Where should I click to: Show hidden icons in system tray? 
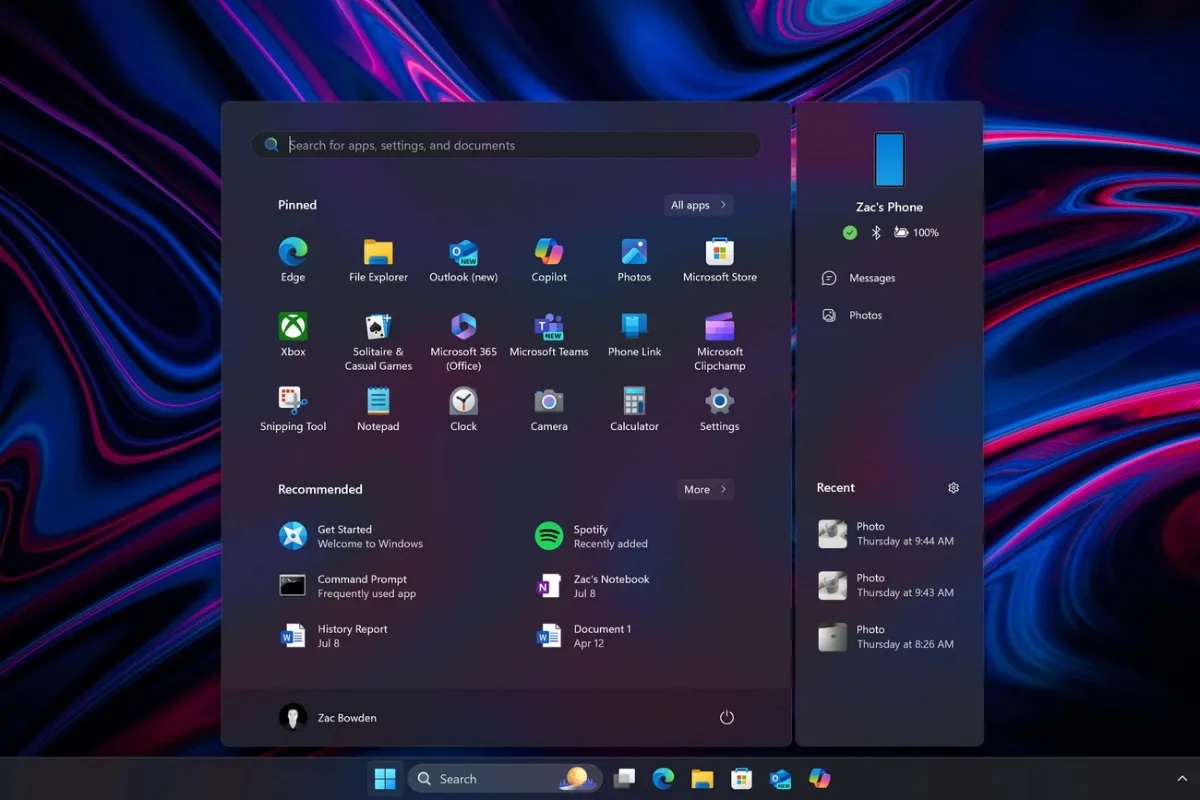(x=1182, y=779)
